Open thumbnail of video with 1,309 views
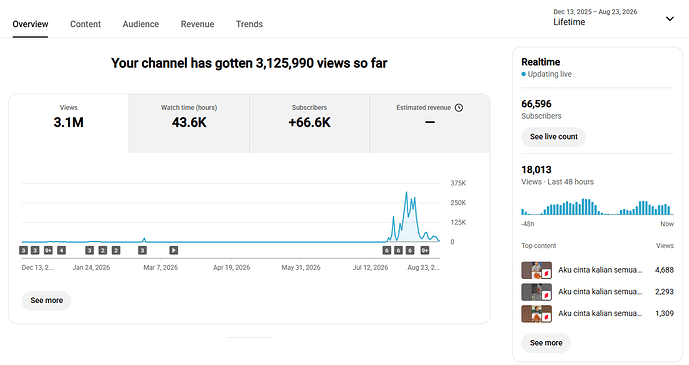689x365 pixels. [x=537, y=314]
